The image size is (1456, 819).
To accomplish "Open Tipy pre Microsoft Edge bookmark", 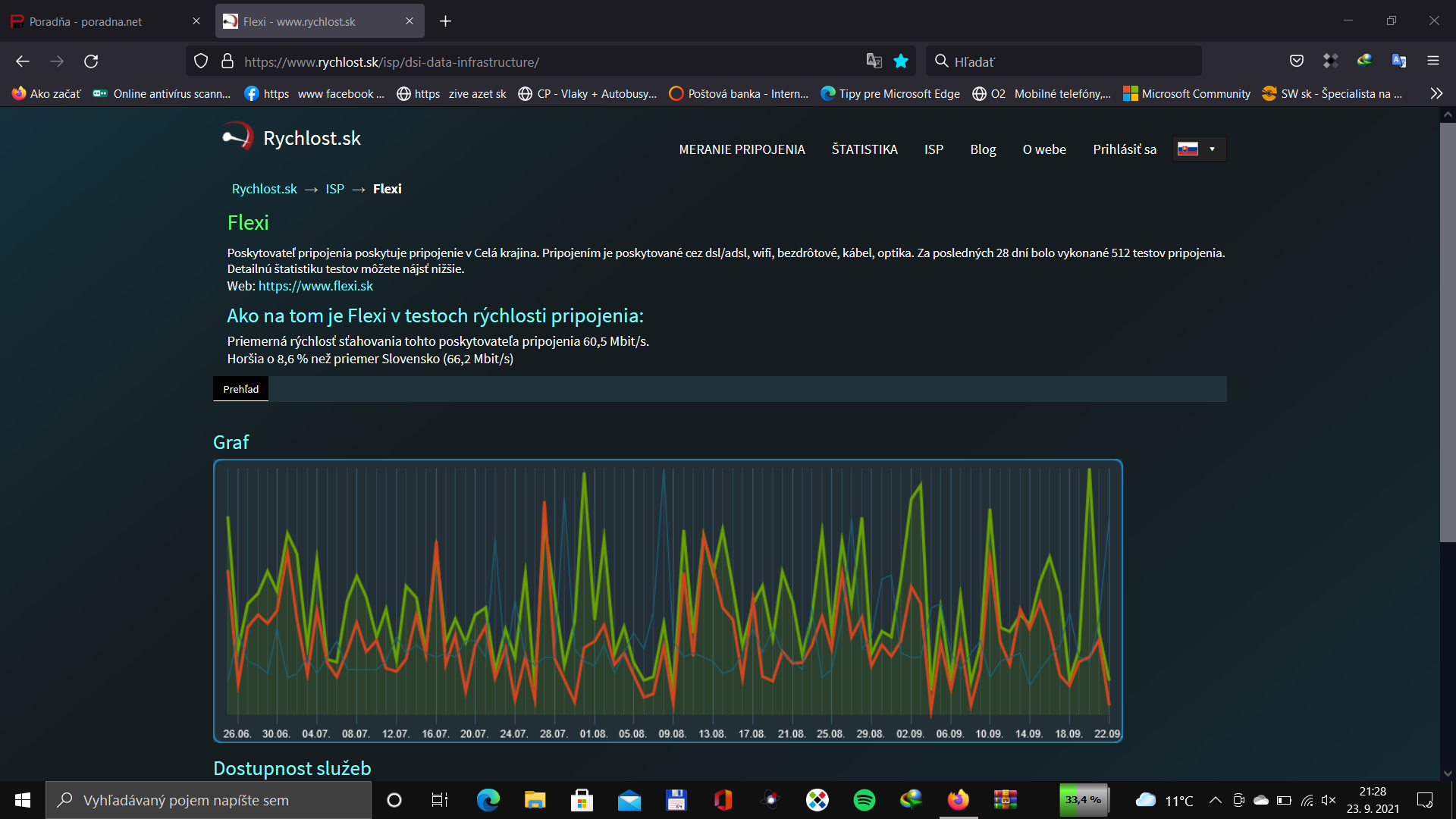I will tap(890, 93).
